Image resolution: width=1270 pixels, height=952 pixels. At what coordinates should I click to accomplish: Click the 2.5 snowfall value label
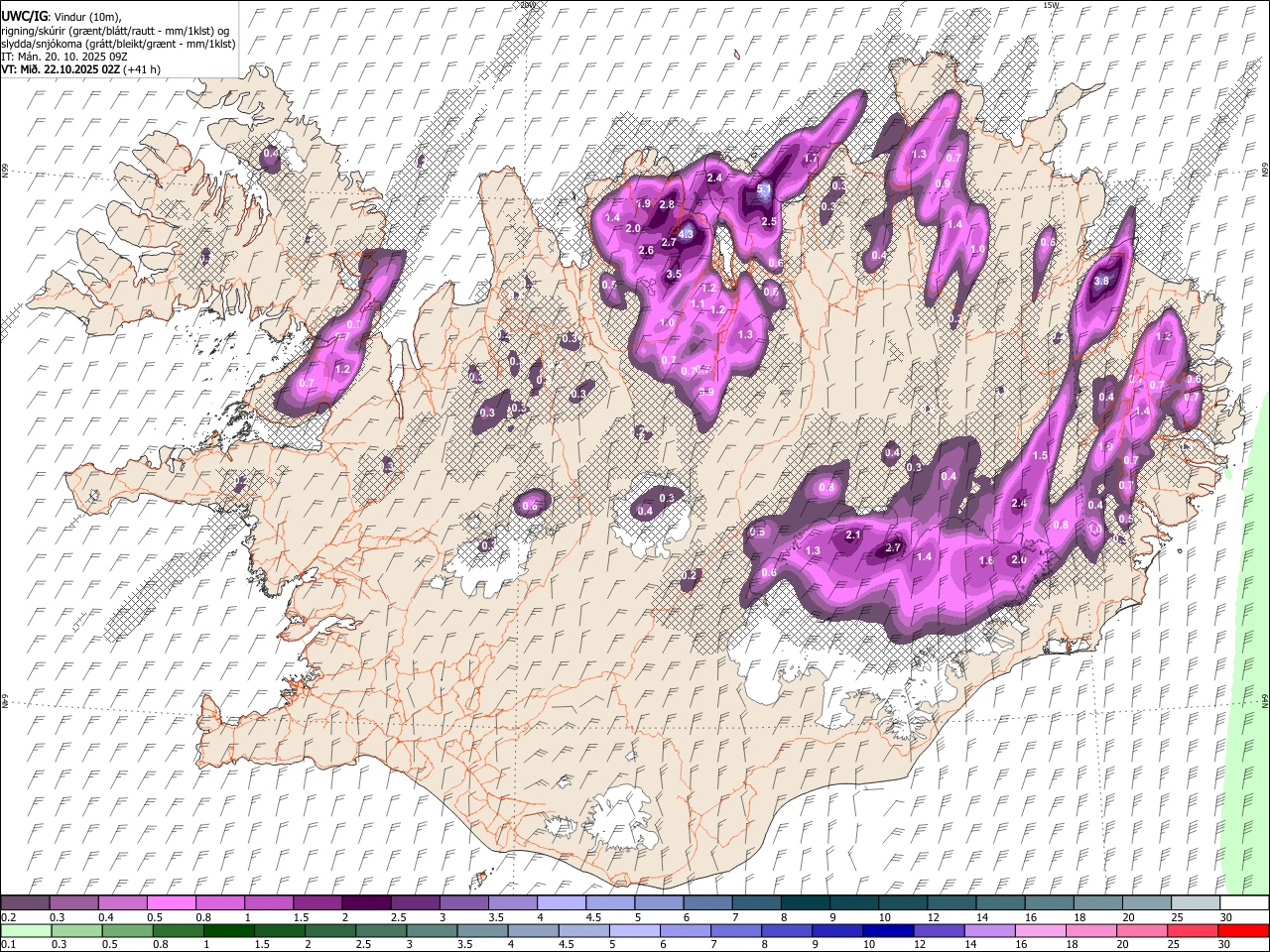click(769, 222)
